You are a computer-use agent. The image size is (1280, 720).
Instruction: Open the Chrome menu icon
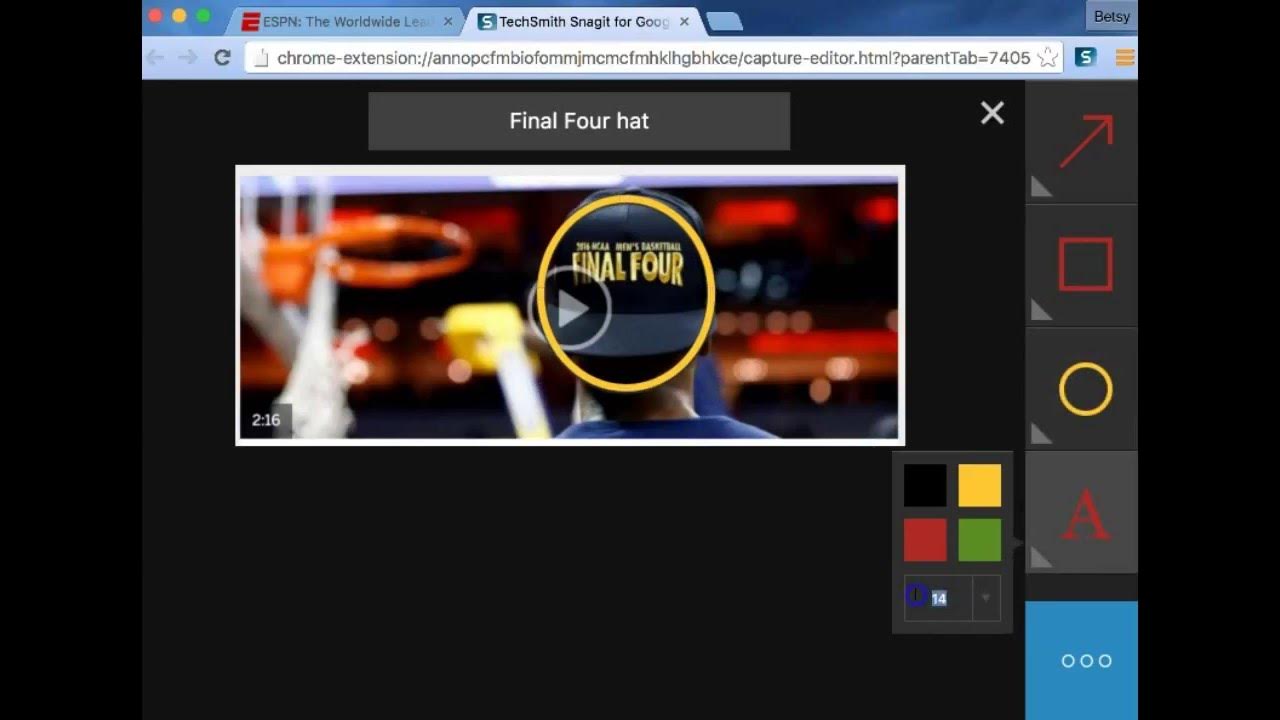(x=1125, y=58)
